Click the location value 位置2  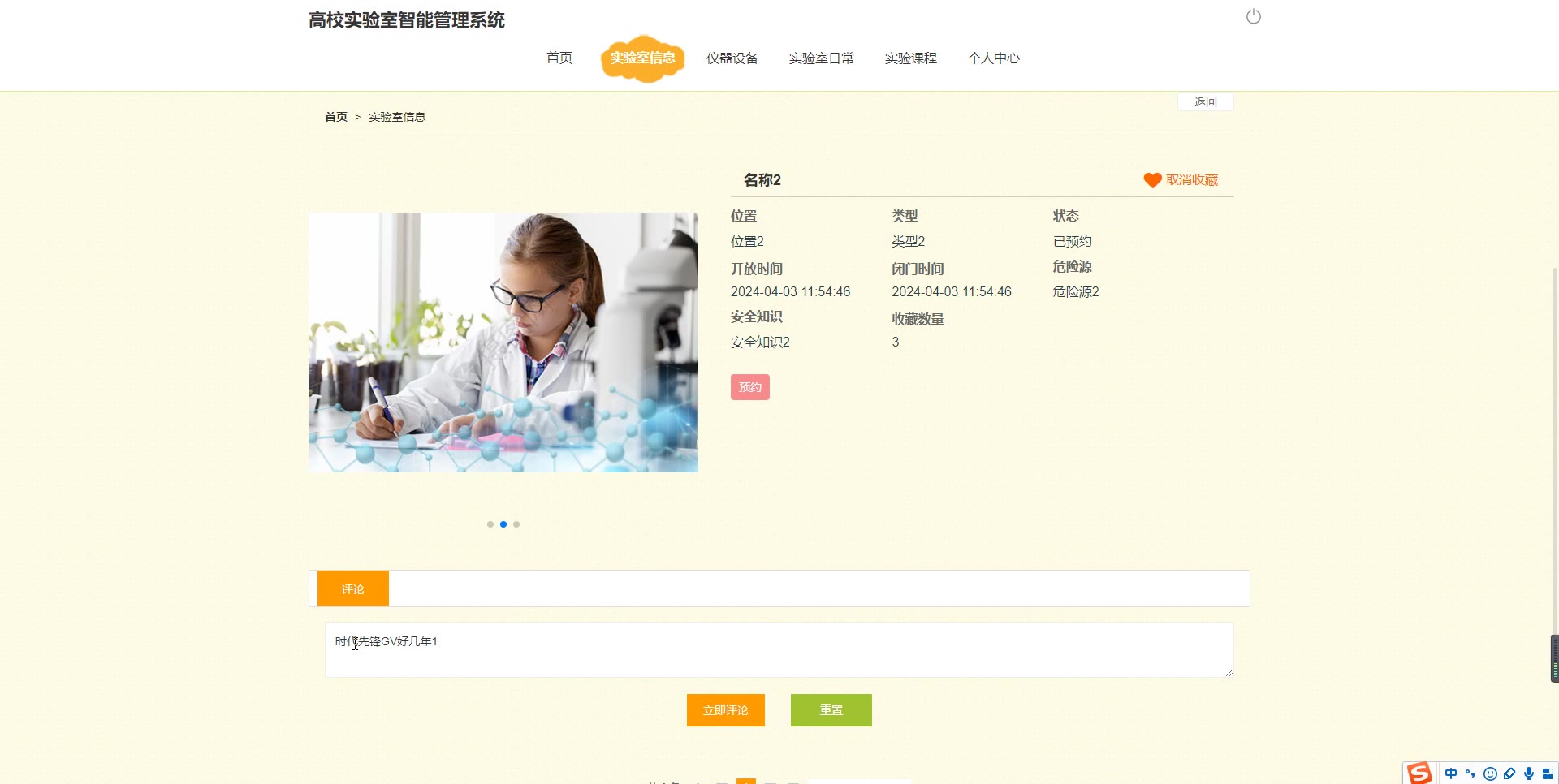[x=747, y=241]
